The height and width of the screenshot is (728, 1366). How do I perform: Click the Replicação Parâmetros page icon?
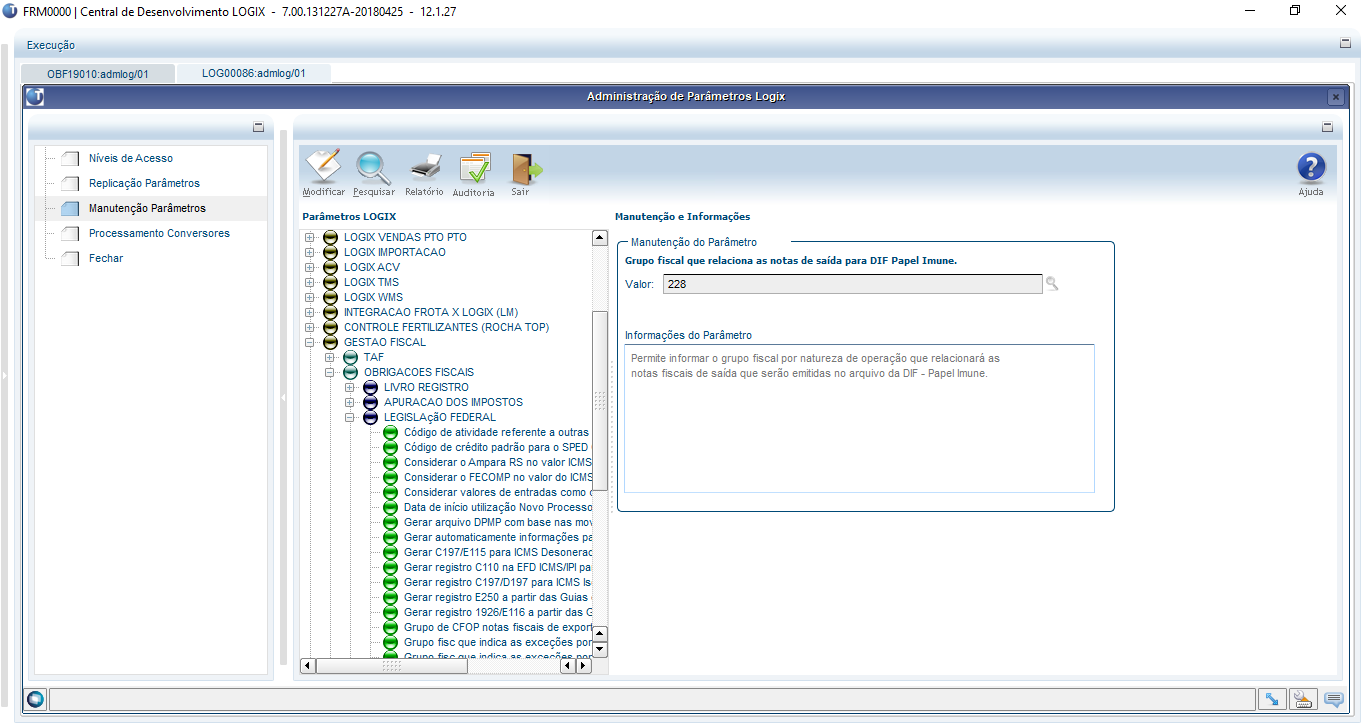coord(69,183)
